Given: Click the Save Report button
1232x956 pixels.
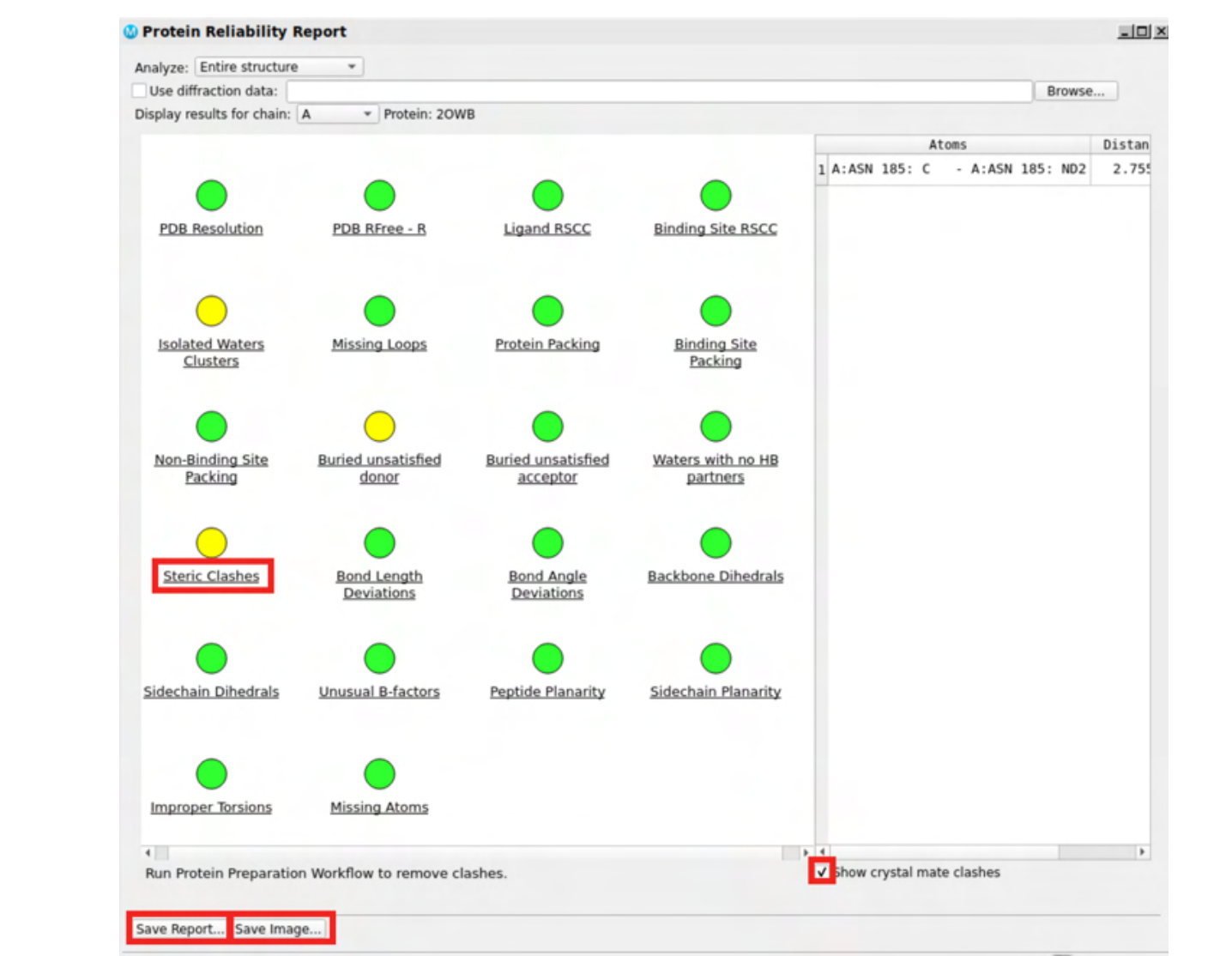Looking at the screenshot, I should coord(179,929).
